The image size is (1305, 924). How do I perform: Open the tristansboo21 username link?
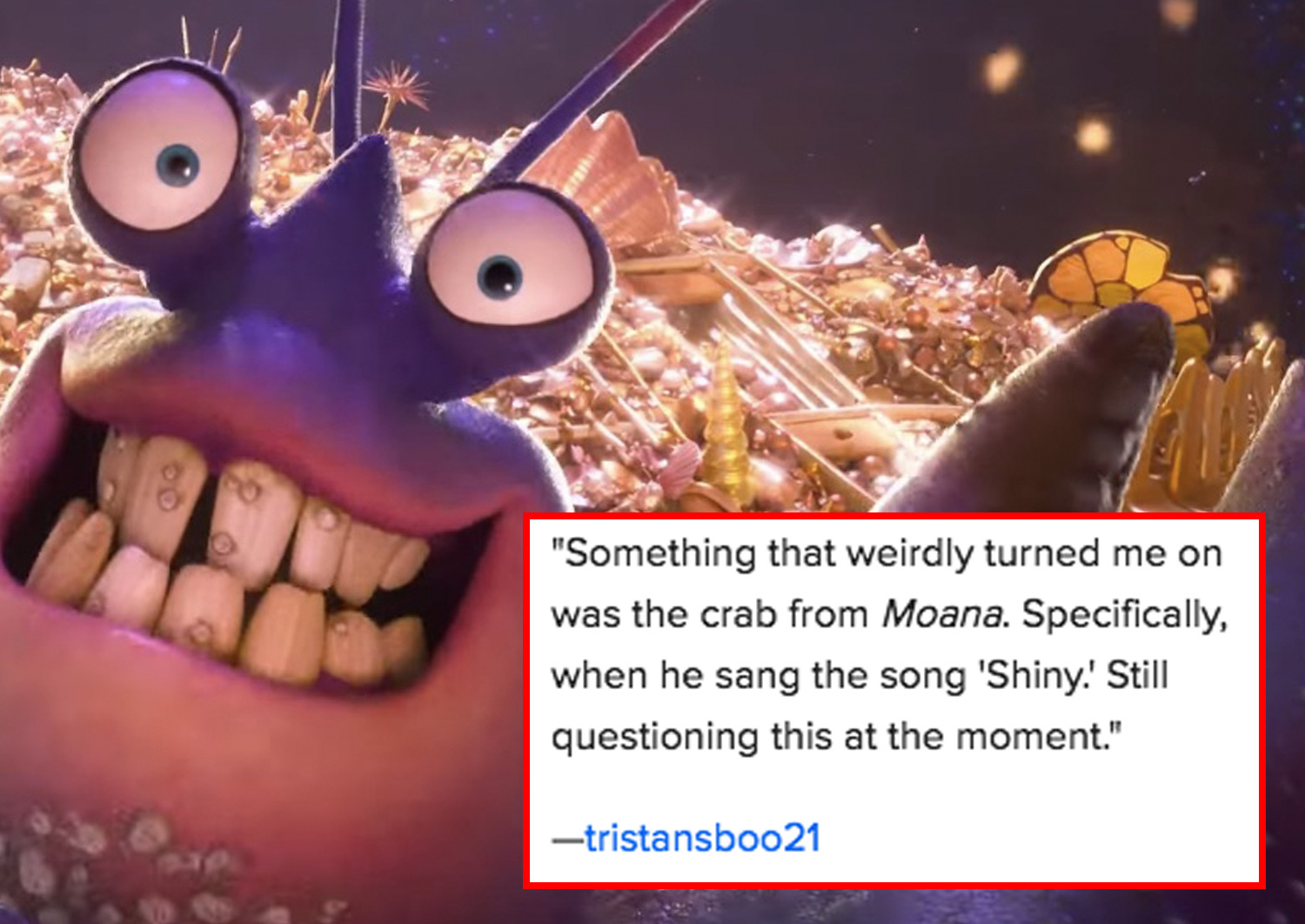click(702, 838)
